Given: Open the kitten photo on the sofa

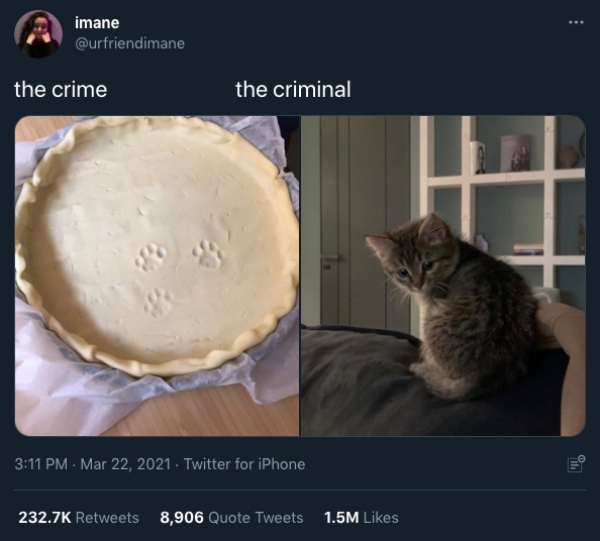Looking at the screenshot, I should coord(443,275).
